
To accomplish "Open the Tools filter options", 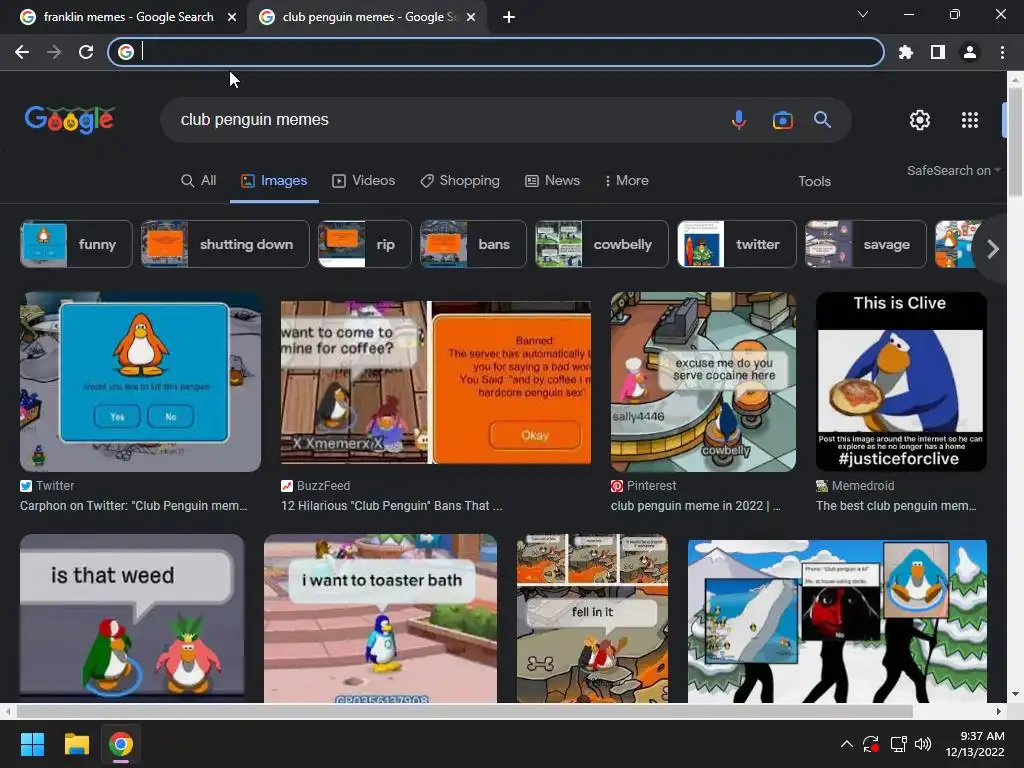I will (x=814, y=182).
